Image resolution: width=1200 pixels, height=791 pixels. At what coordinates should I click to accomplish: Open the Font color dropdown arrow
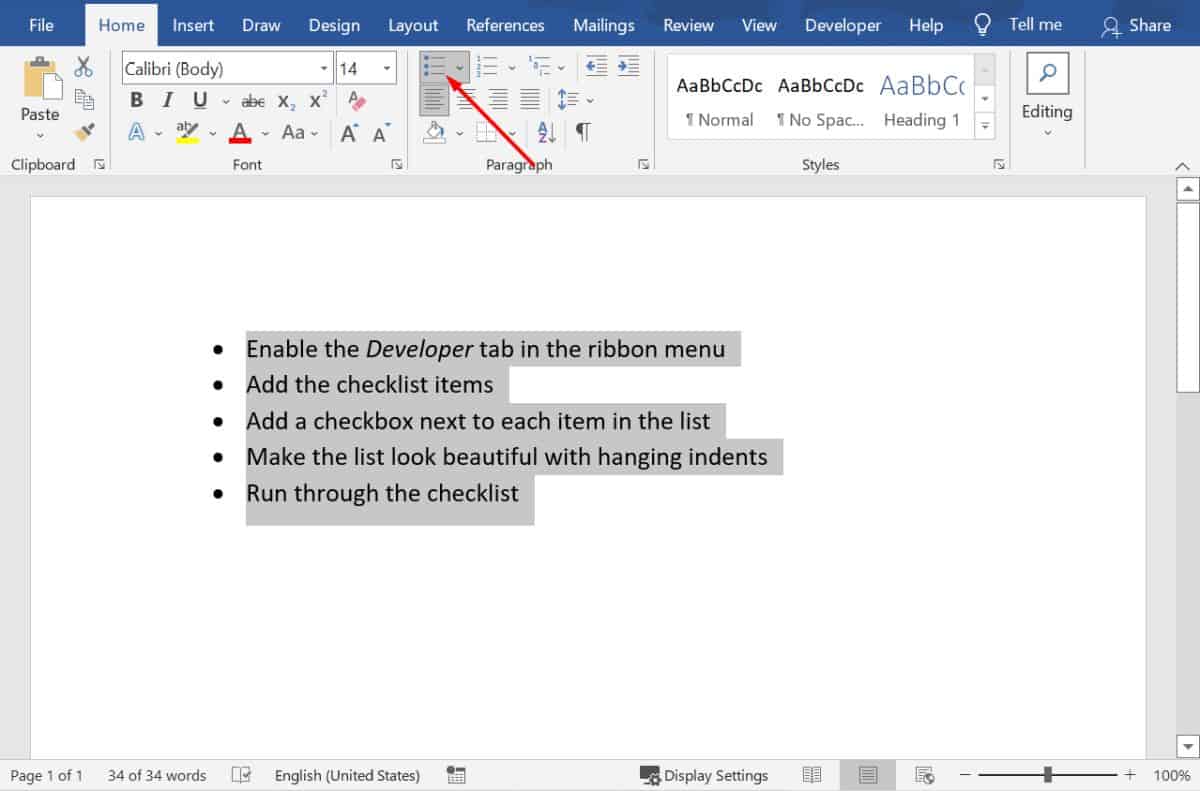265,132
